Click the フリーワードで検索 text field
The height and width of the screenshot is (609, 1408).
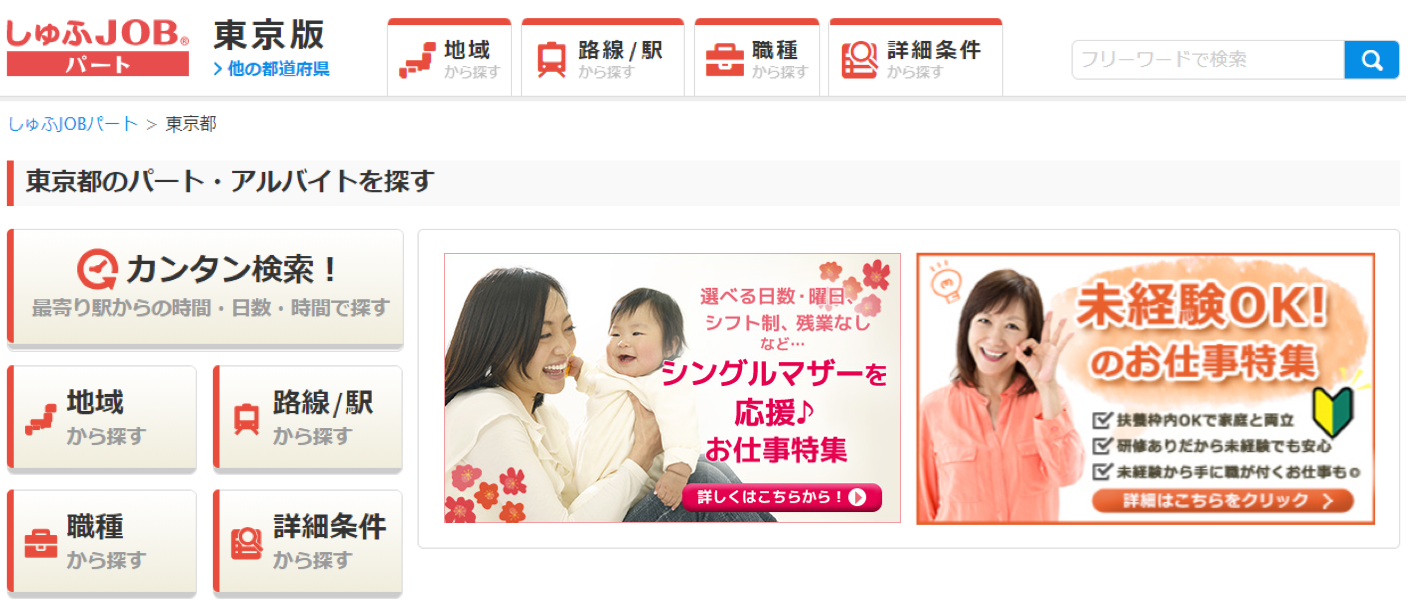click(1208, 60)
